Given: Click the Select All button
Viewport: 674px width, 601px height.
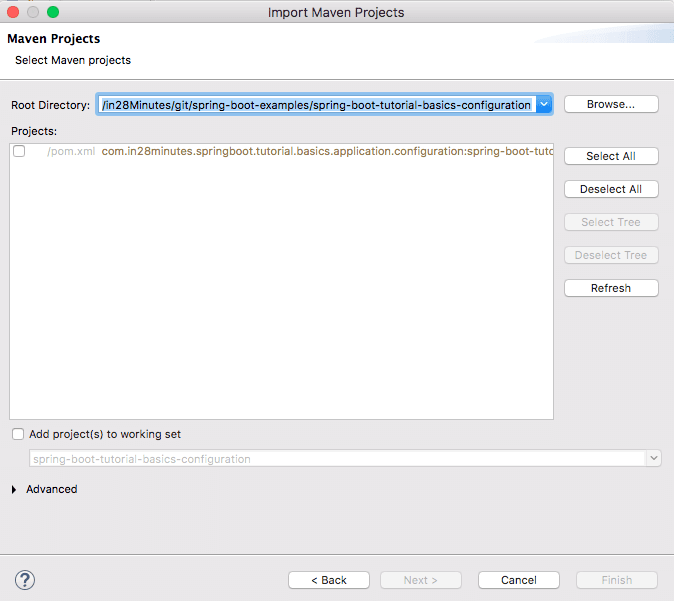Looking at the screenshot, I should (611, 156).
